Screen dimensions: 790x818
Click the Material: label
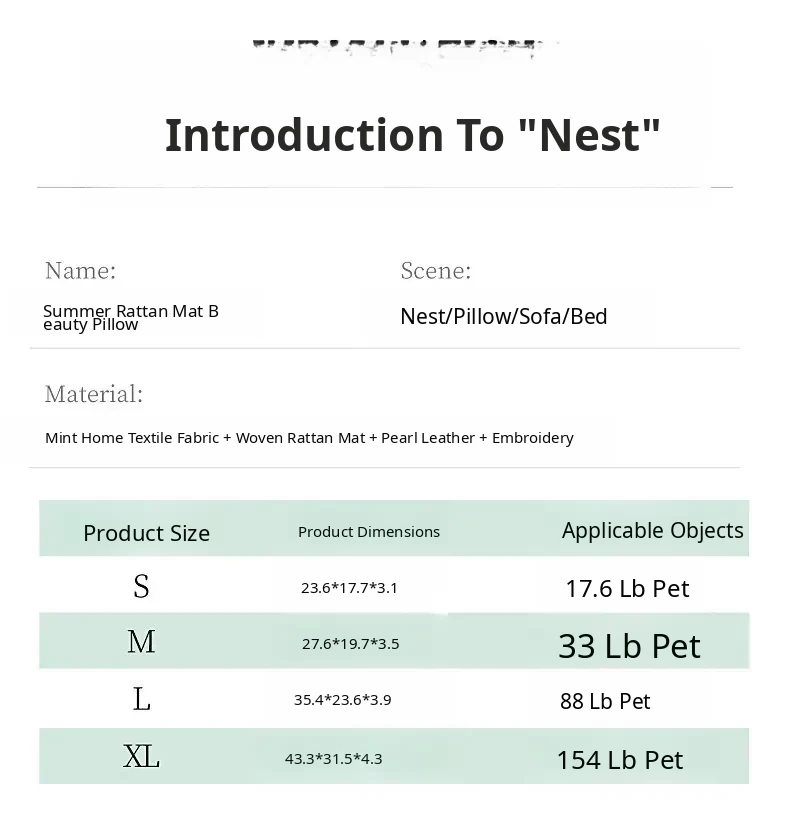click(x=94, y=394)
